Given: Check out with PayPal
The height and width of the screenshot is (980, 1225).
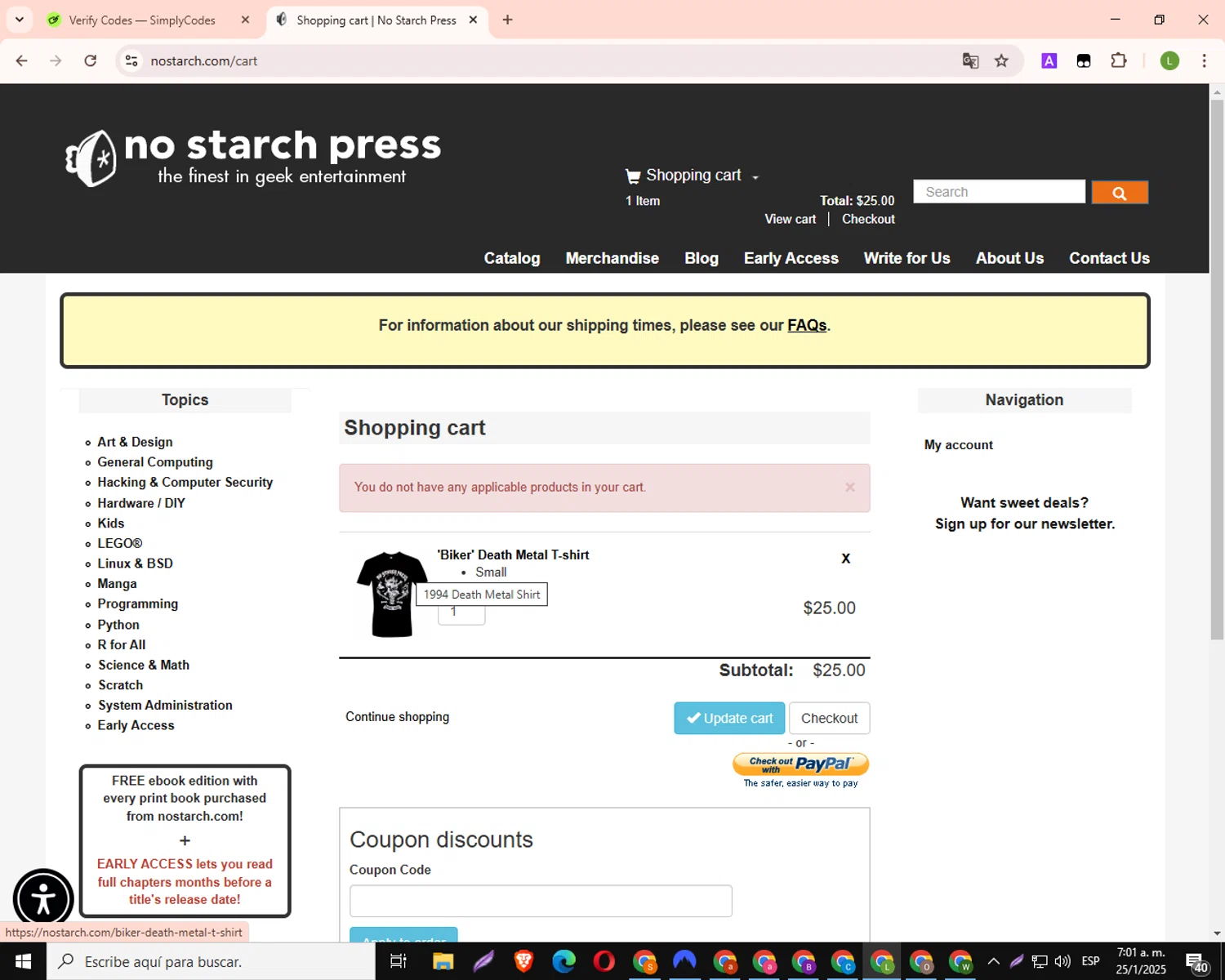Looking at the screenshot, I should [801, 764].
